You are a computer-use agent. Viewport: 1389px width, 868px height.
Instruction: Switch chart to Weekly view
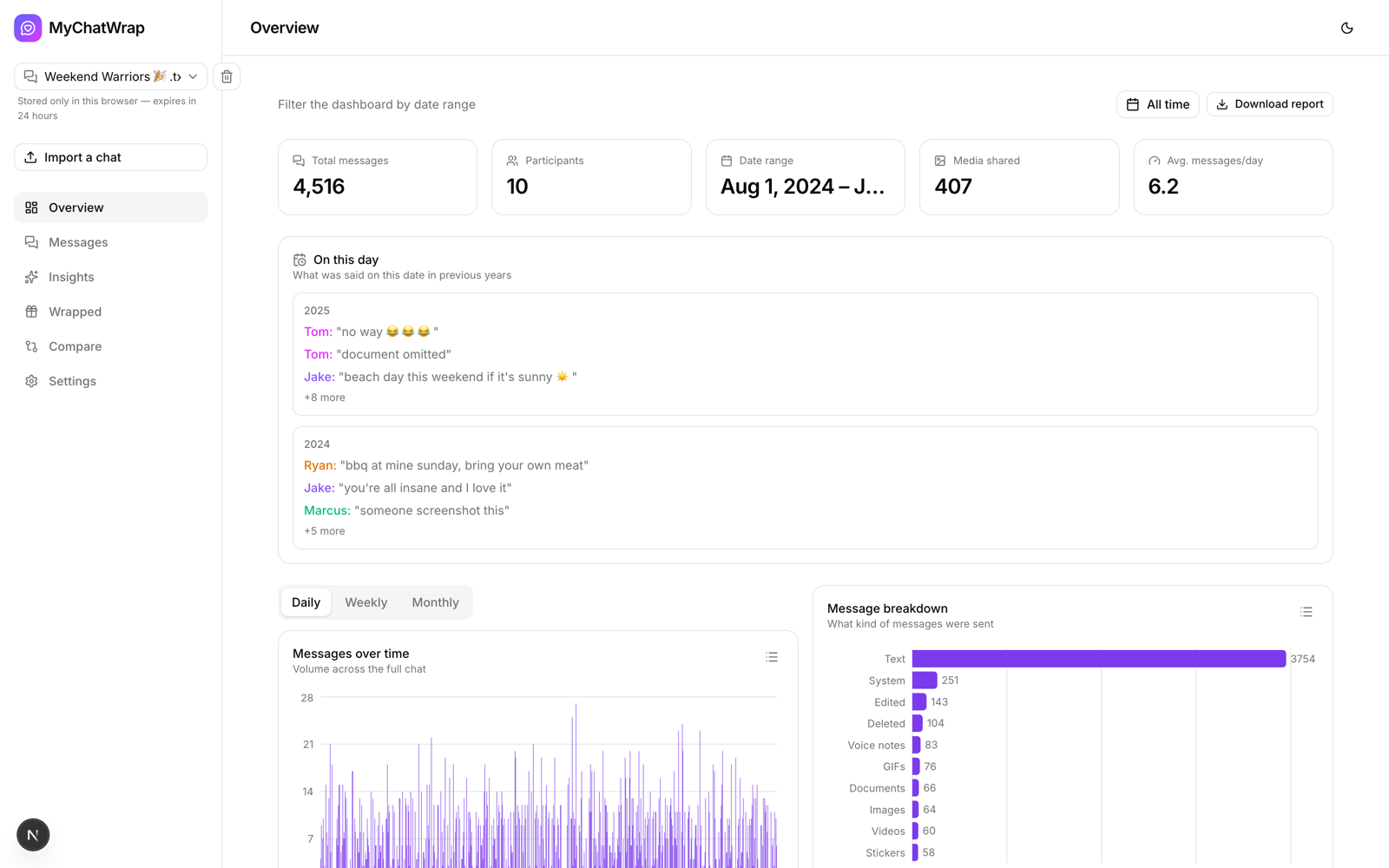[365, 602]
